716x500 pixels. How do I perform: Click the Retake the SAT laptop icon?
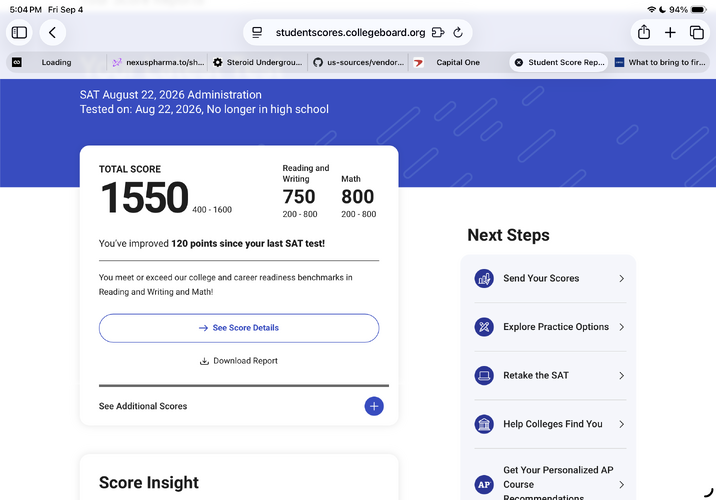pos(484,376)
